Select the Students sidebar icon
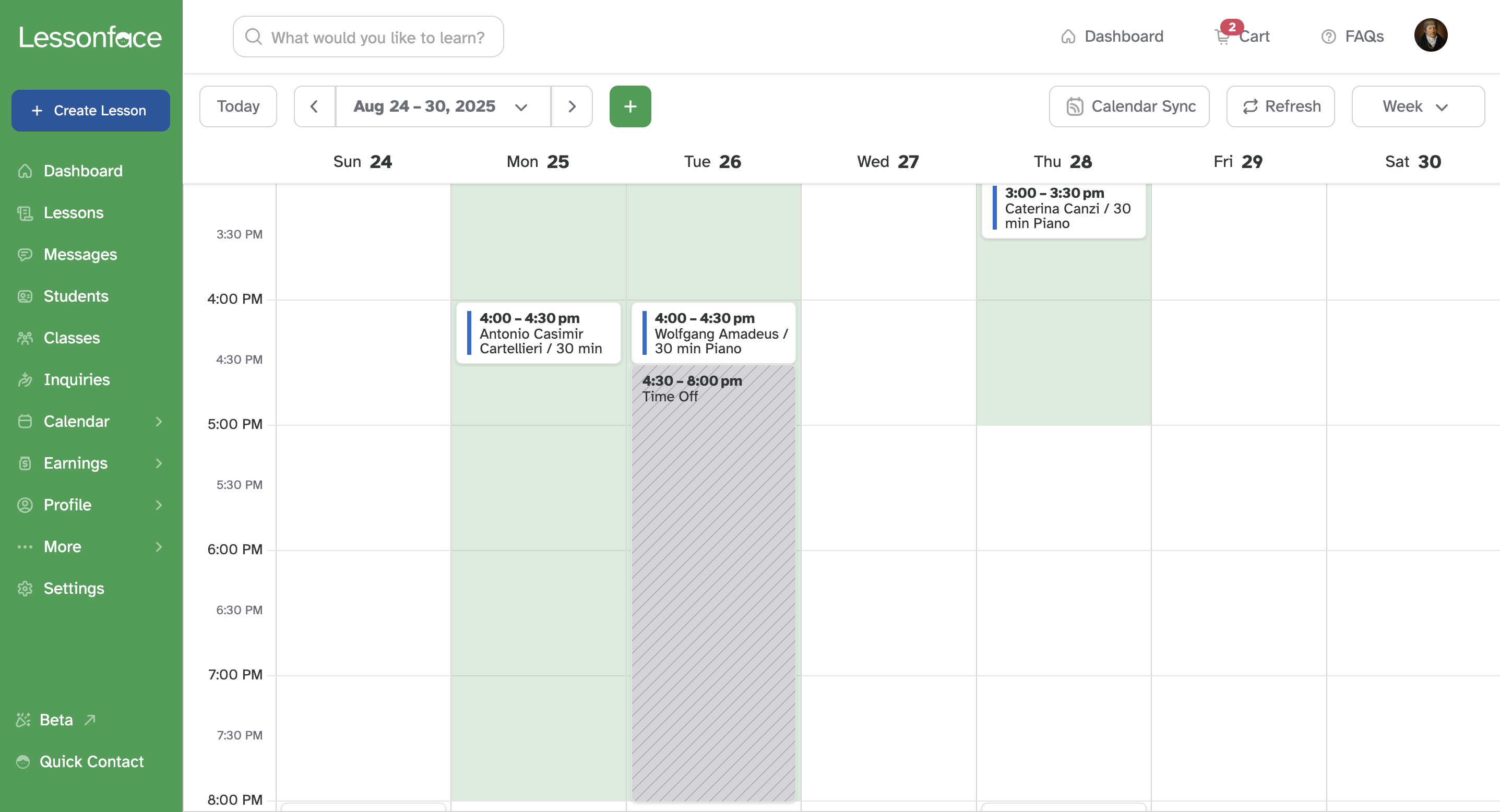Viewport: 1500px width, 812px height. (x=25, y=296)
